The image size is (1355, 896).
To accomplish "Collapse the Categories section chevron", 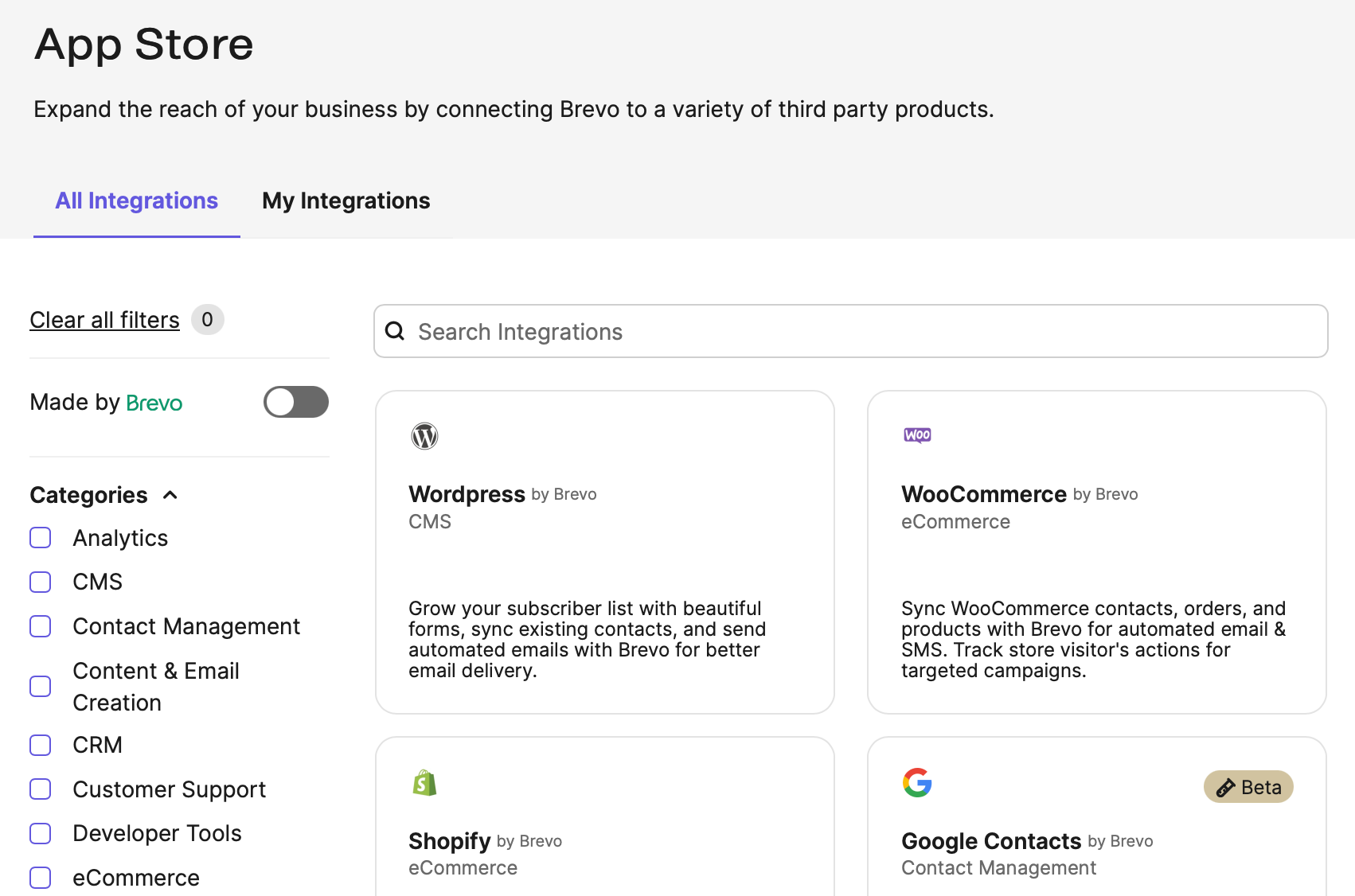I will (x=170, y=495).
